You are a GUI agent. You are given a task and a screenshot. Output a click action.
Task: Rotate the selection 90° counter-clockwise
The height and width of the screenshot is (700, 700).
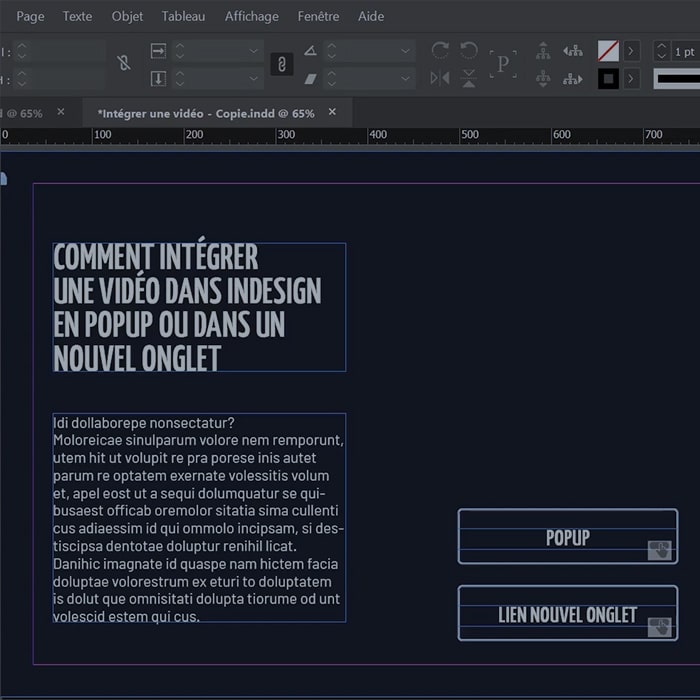point(468,50)
